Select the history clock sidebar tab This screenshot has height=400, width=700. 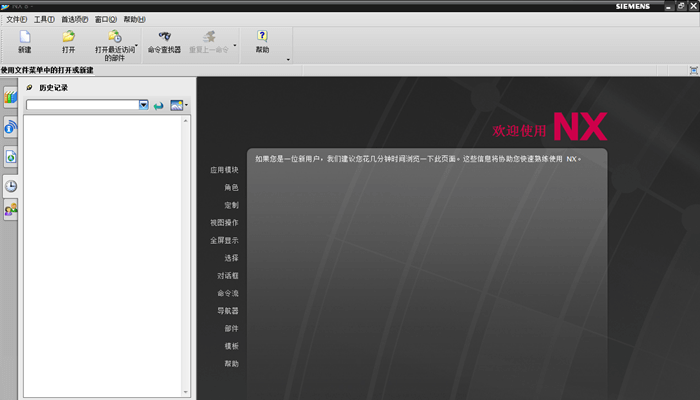(x=10, y=186)
